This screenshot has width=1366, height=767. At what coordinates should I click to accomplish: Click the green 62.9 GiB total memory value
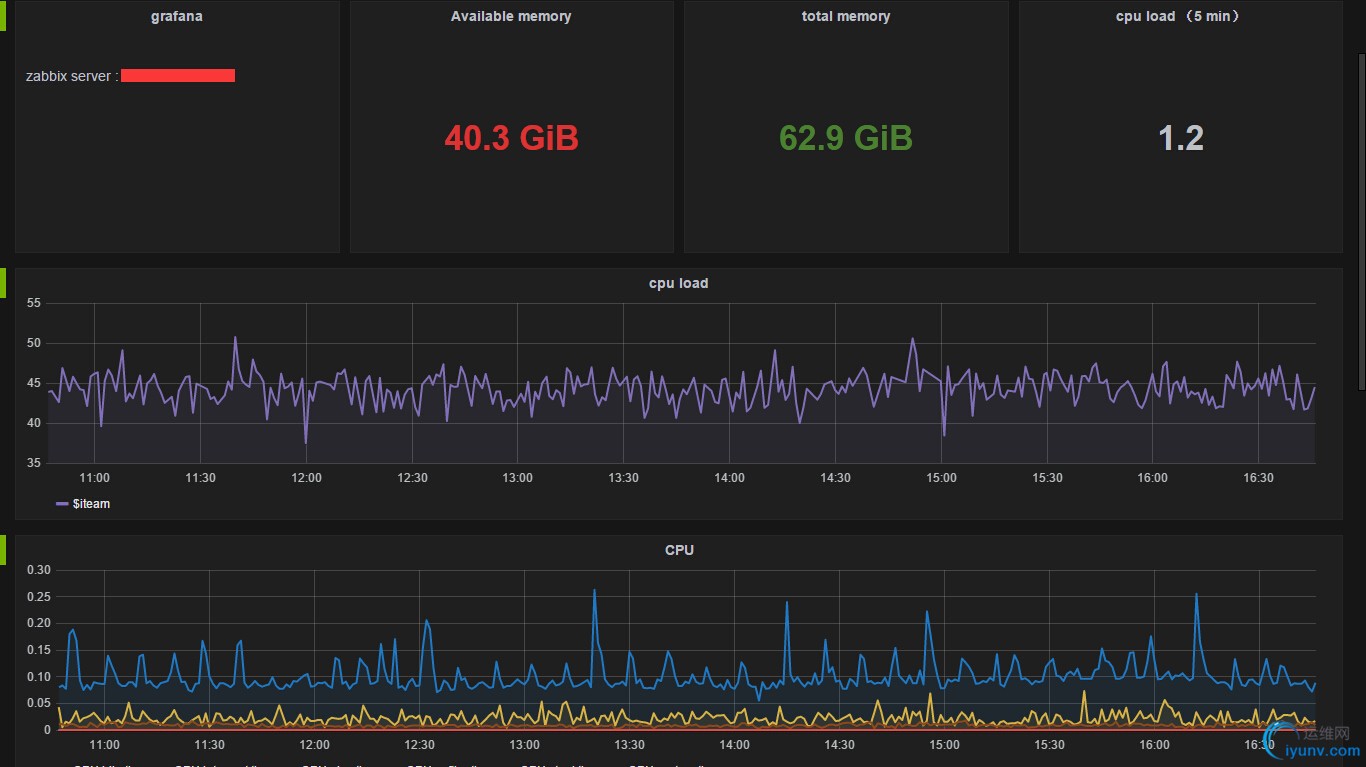(846, 138)
